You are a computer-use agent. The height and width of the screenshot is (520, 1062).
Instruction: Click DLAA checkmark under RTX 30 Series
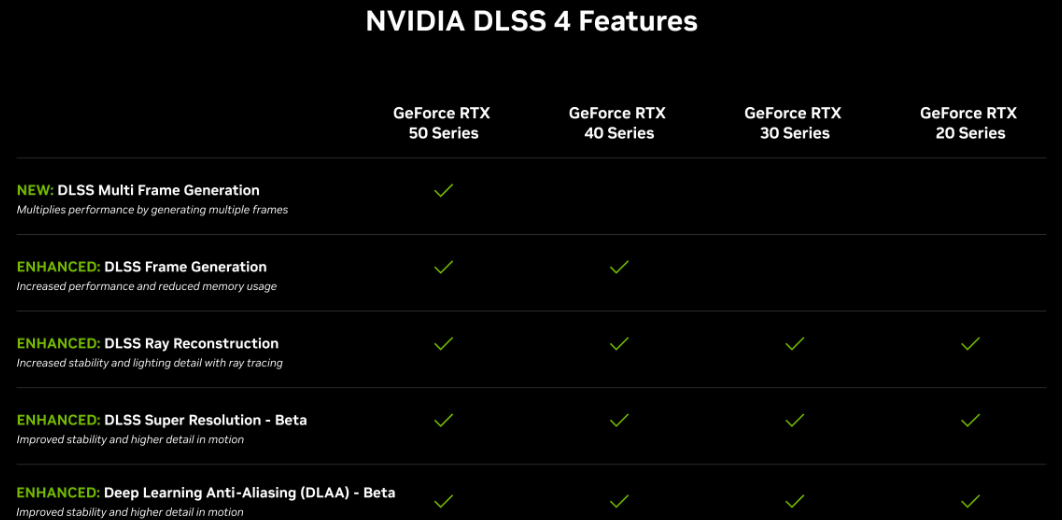[794, 500]
